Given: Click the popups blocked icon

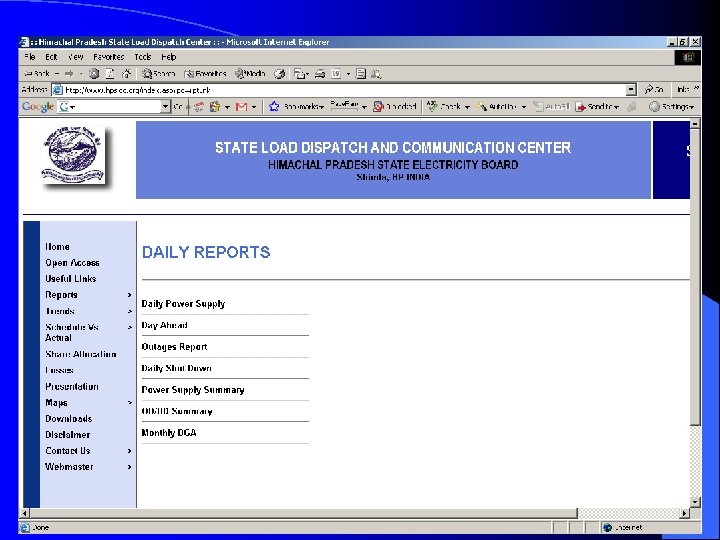Looking at the screenshot, I should [377, 107].
